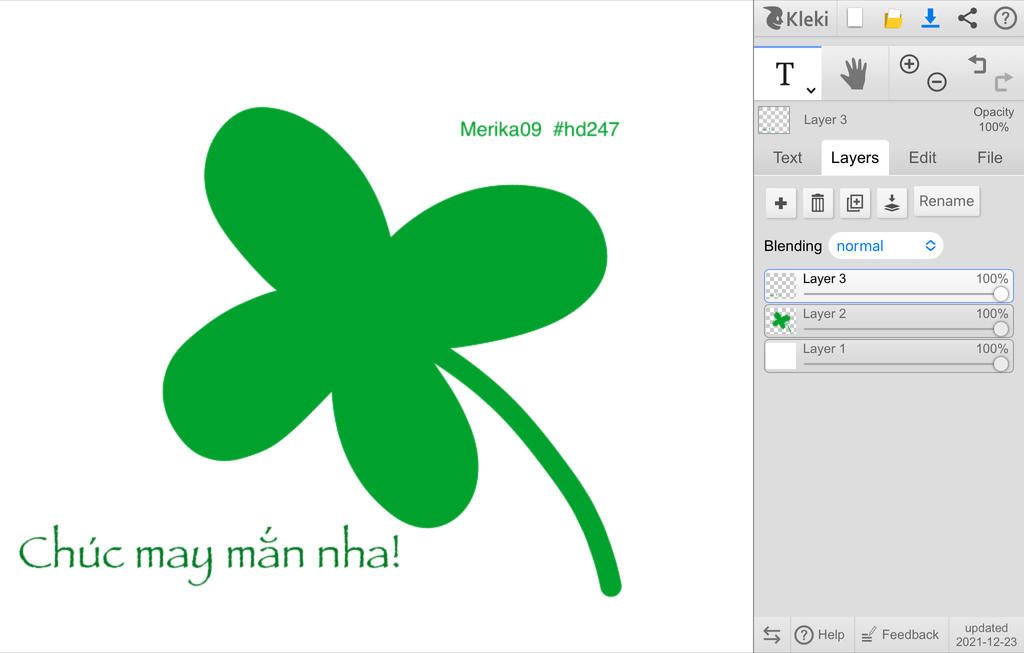The height and width of the screenshot is (653, 1024).
Task: Create a new image with blank page icon
Action: [855, 18]
